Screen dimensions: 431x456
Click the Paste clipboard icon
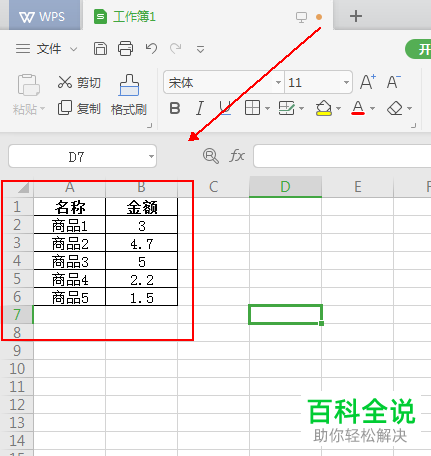pos(29,85)
